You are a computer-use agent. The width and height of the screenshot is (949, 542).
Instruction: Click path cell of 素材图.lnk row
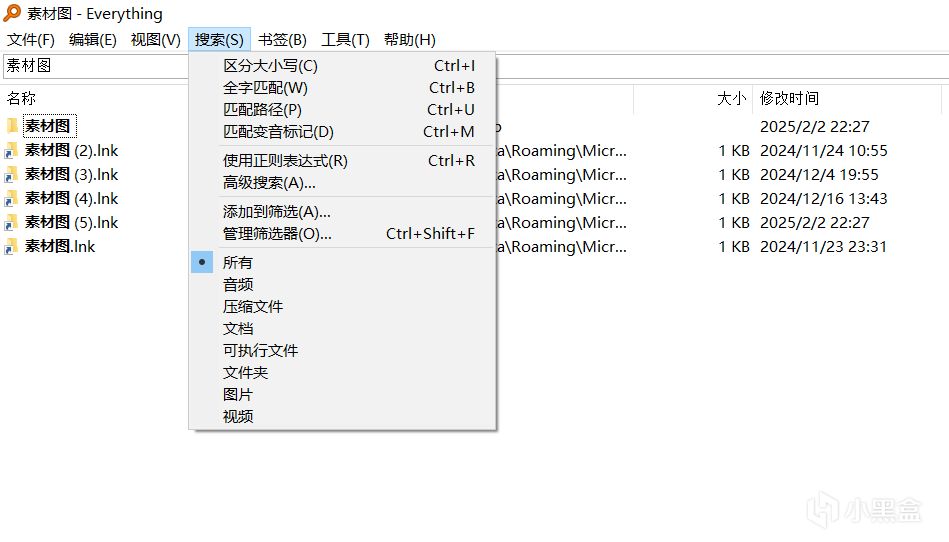click(562, 247)
